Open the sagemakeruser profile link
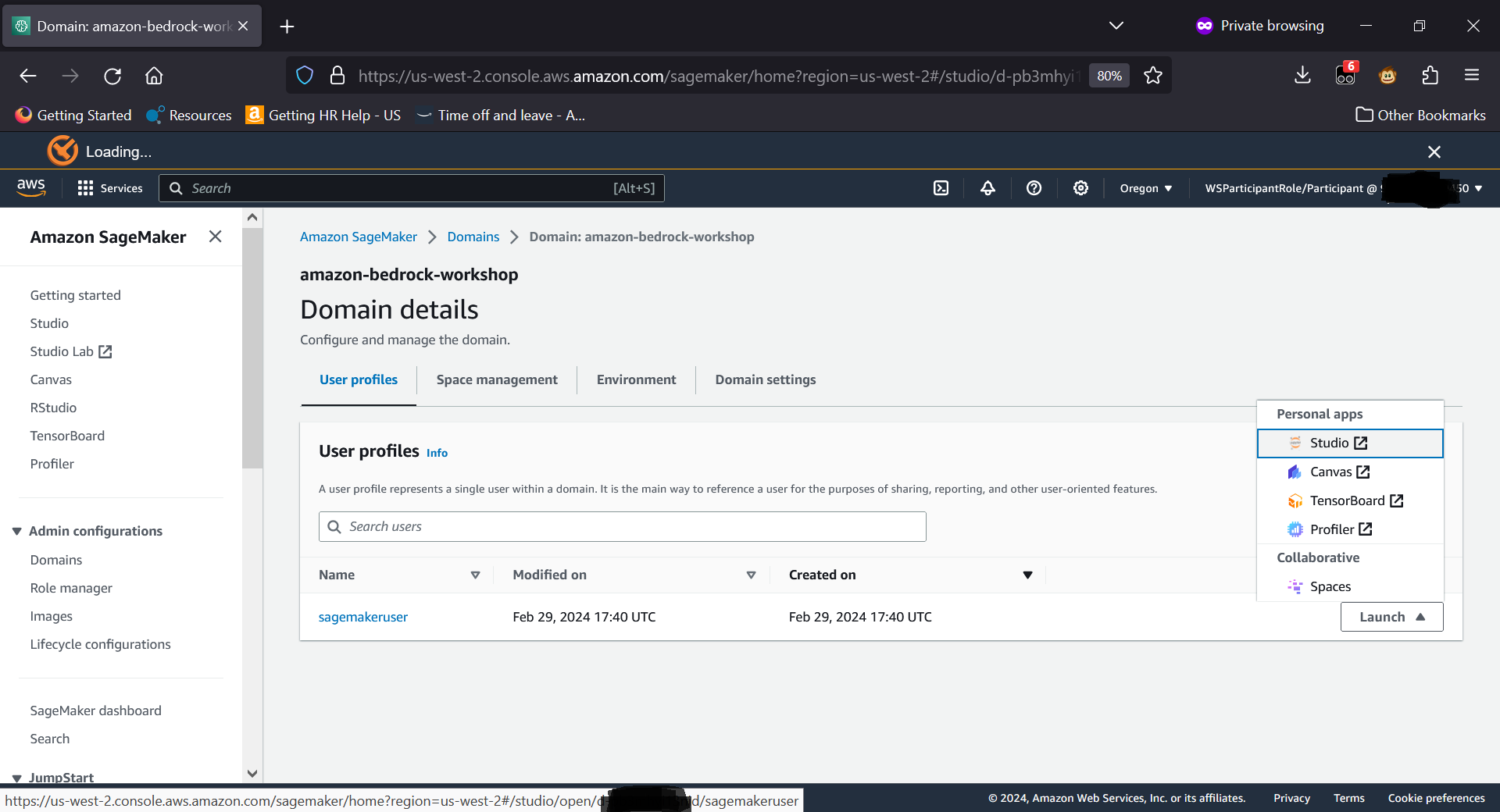 click(363, 617)
